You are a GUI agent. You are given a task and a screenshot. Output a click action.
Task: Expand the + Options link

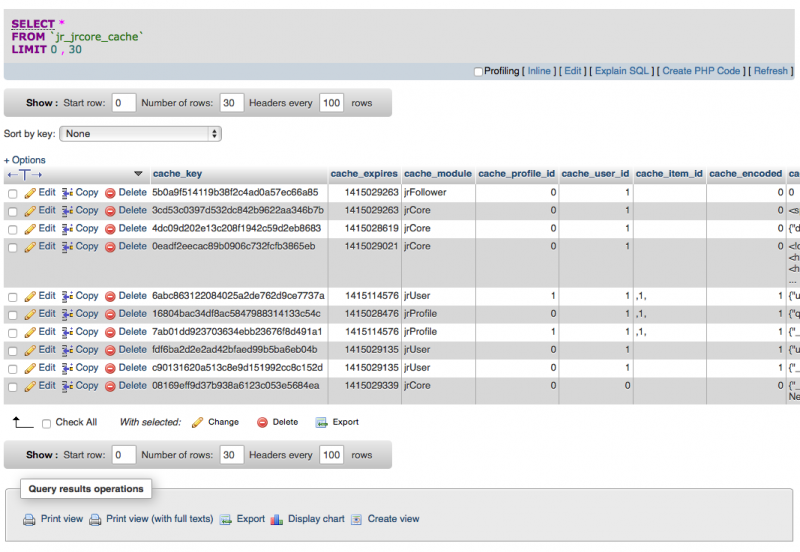pos(25,160)
